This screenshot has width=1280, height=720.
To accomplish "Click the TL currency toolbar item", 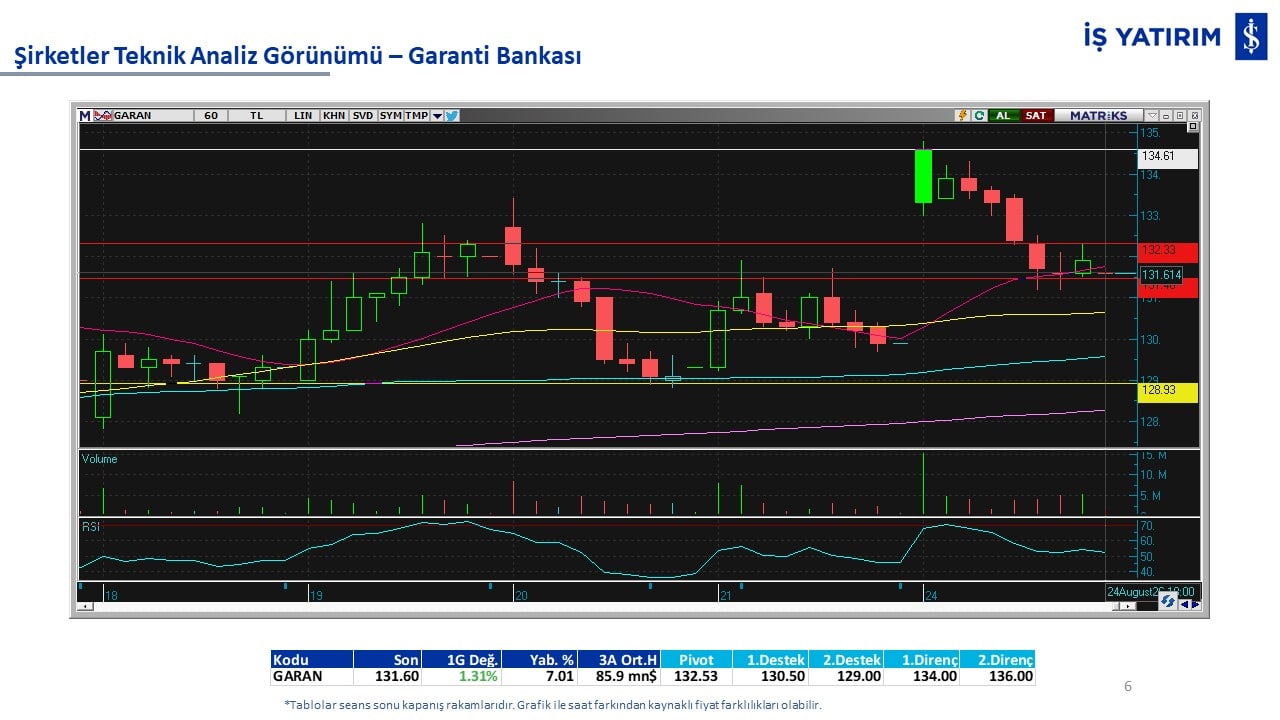I will 257,115.
